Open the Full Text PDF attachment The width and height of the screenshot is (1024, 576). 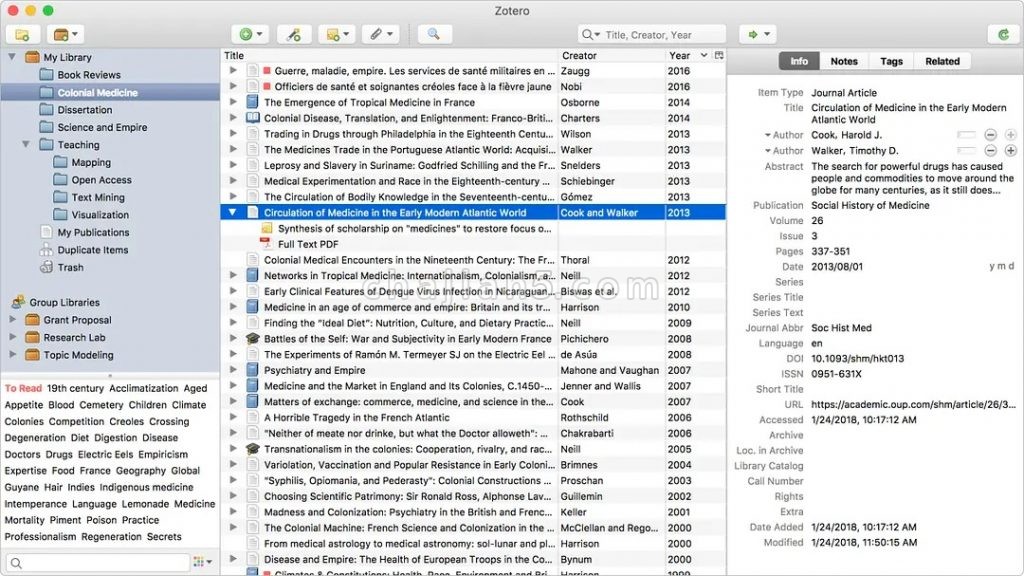pyautogui.click(x=308, y=244)
